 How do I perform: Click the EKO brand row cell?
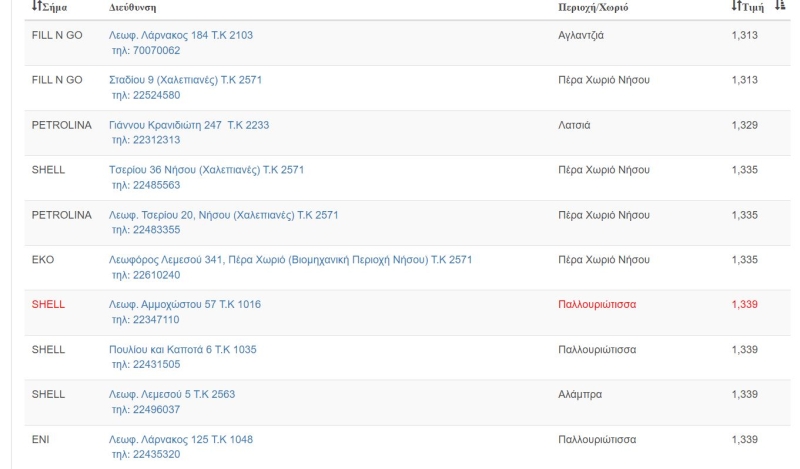coord(43,260)
